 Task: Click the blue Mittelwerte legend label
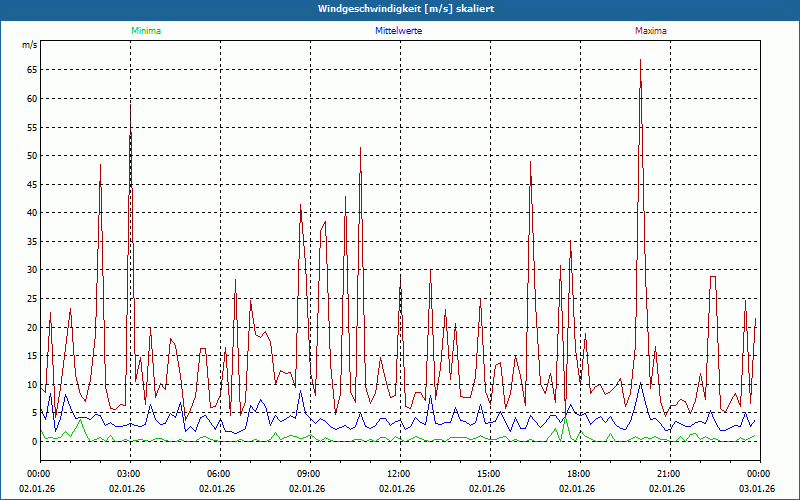click(x=398, y=31)
